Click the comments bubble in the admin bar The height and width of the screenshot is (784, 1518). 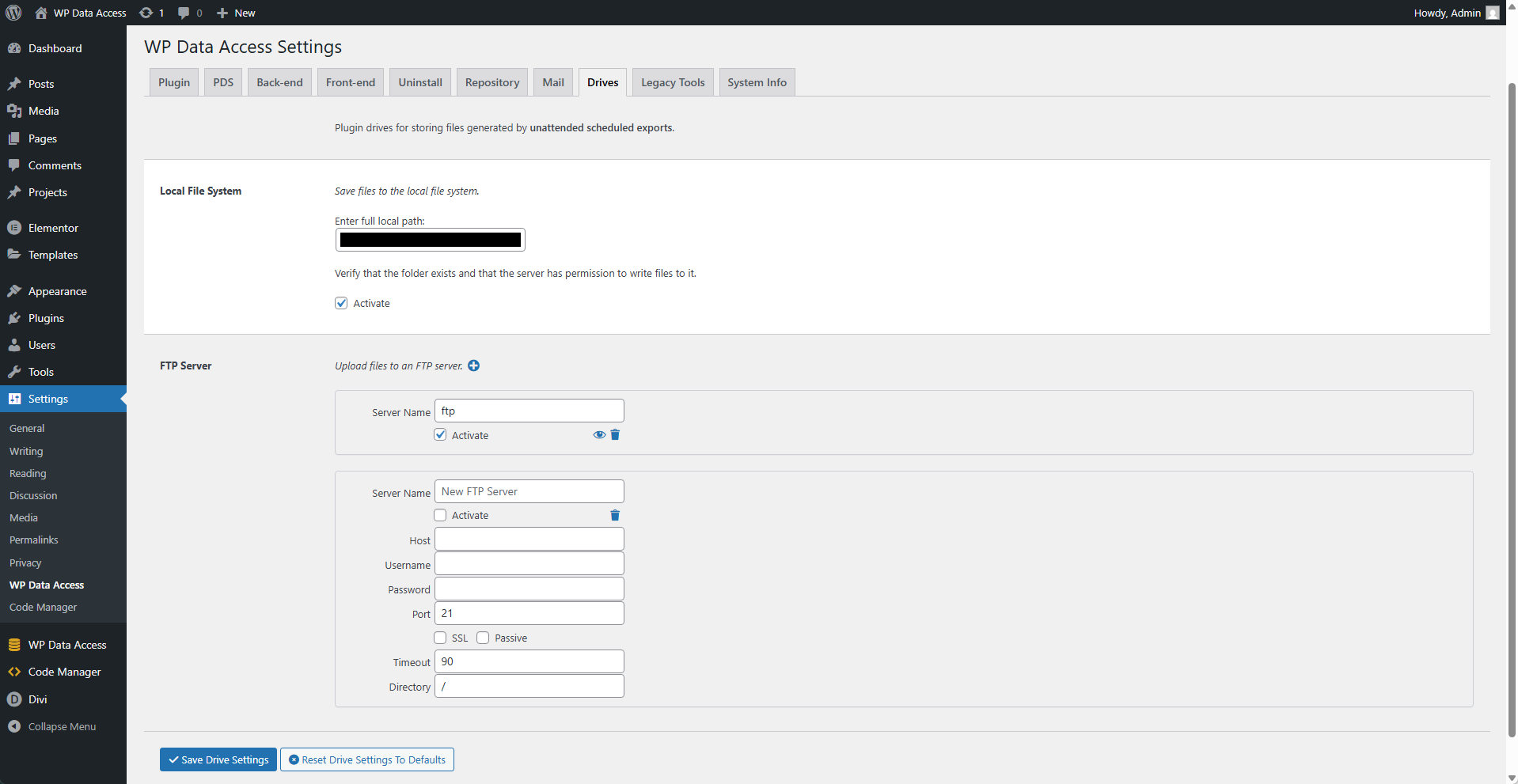point(184,13)
